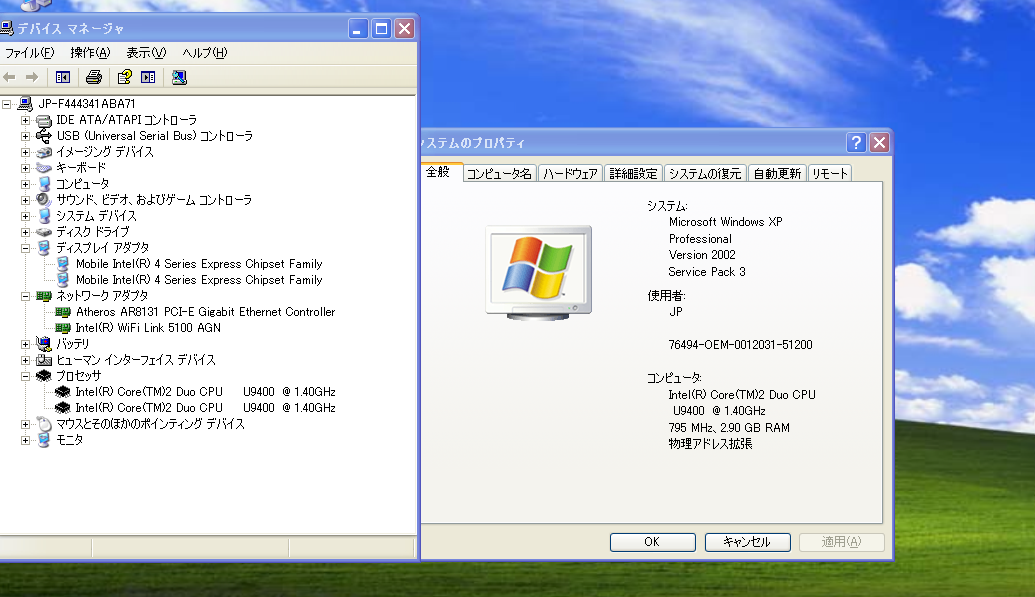Toggle the console tree view toolbar icon
The height and width of the screenshot is (597, 1035).
tap(63, 77)
